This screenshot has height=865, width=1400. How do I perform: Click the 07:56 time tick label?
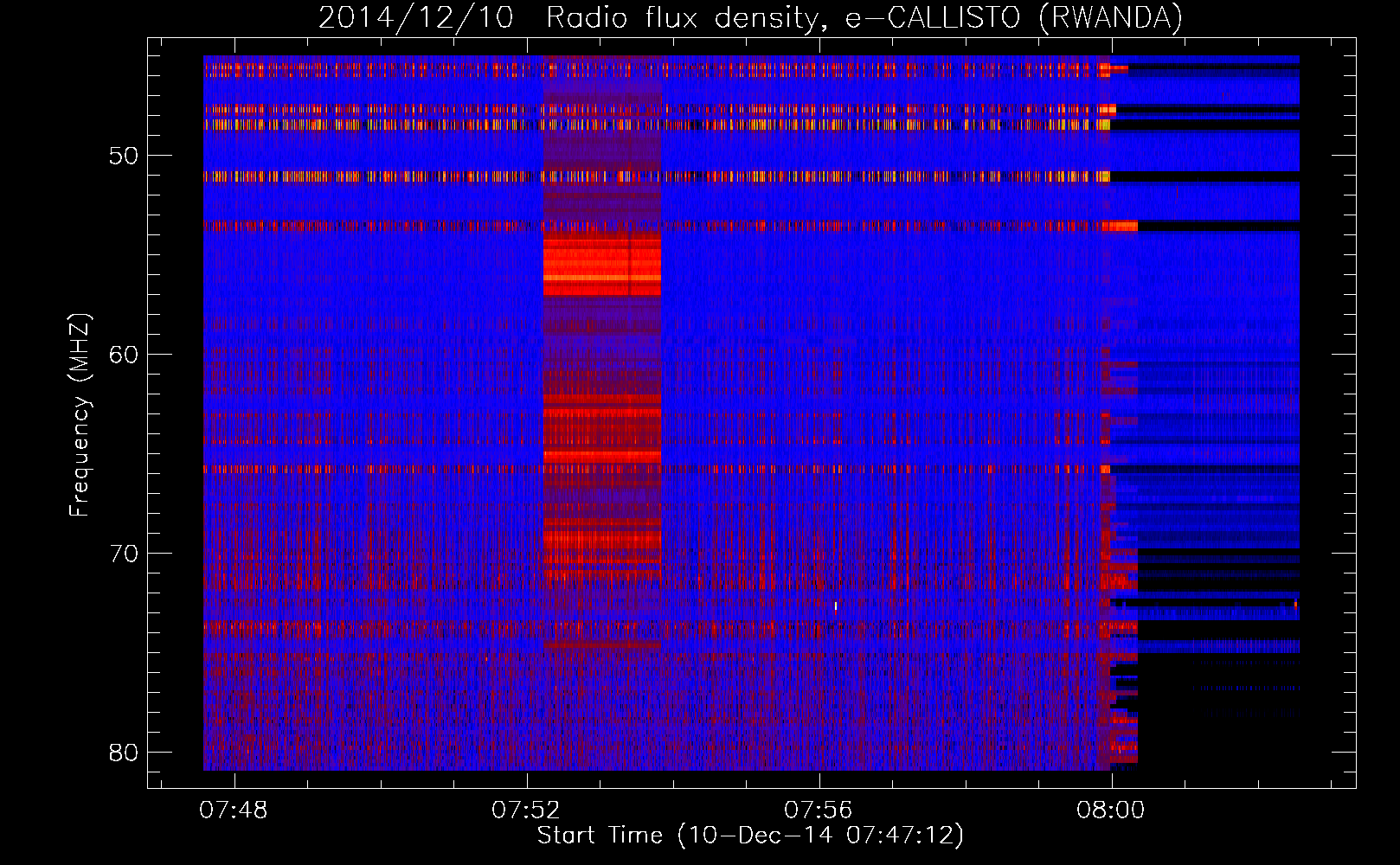(819, 810)
